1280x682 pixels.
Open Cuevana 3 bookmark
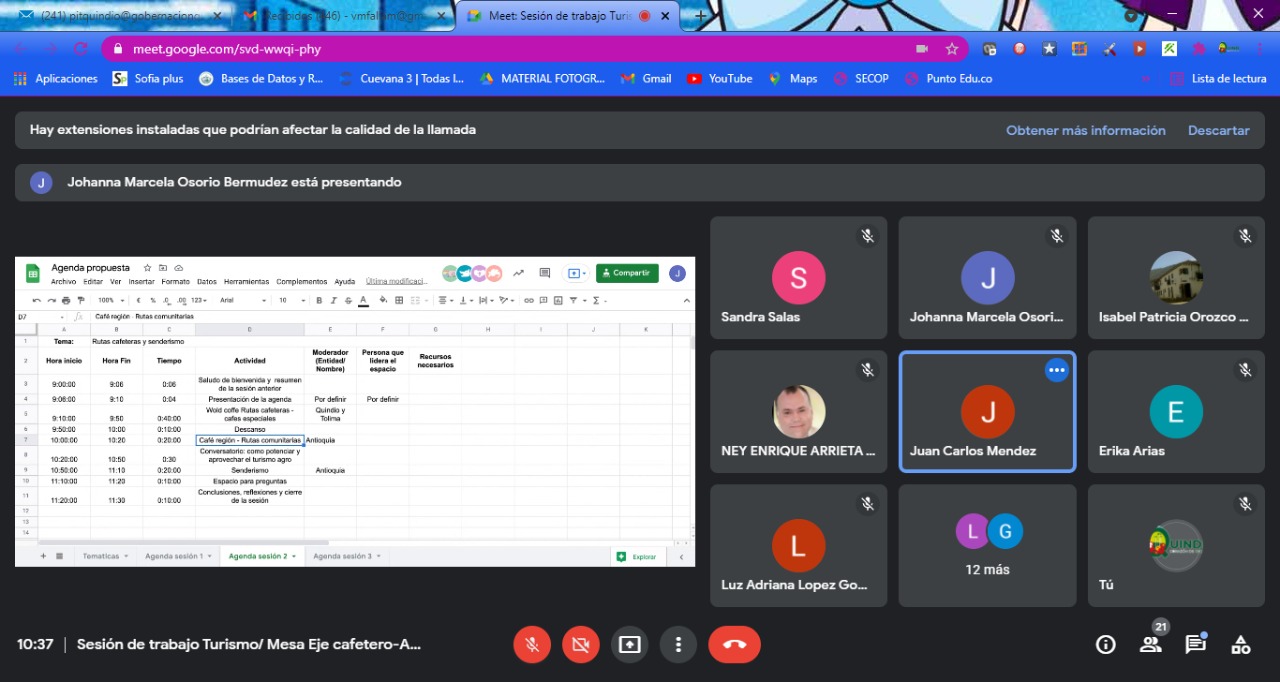401,78
